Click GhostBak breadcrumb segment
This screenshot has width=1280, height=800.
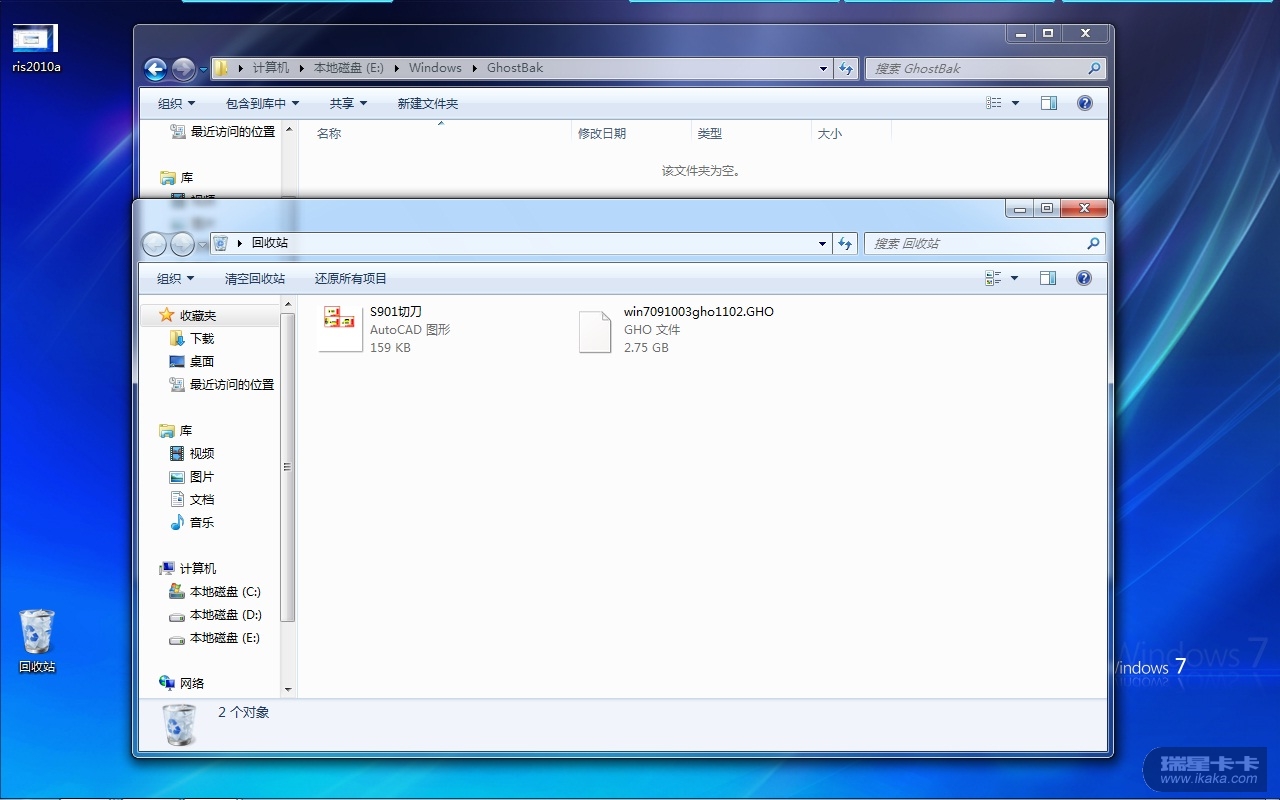tap(515, 68)
